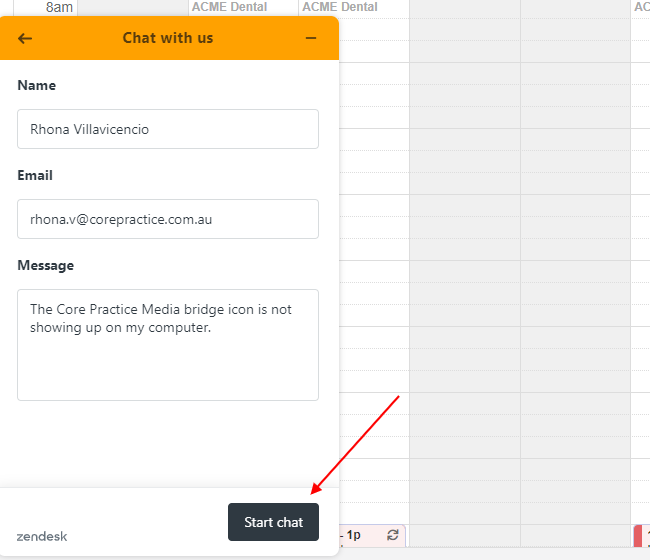Start the chat with the Start chat button

pyautogui.click(x=273, y=522)
